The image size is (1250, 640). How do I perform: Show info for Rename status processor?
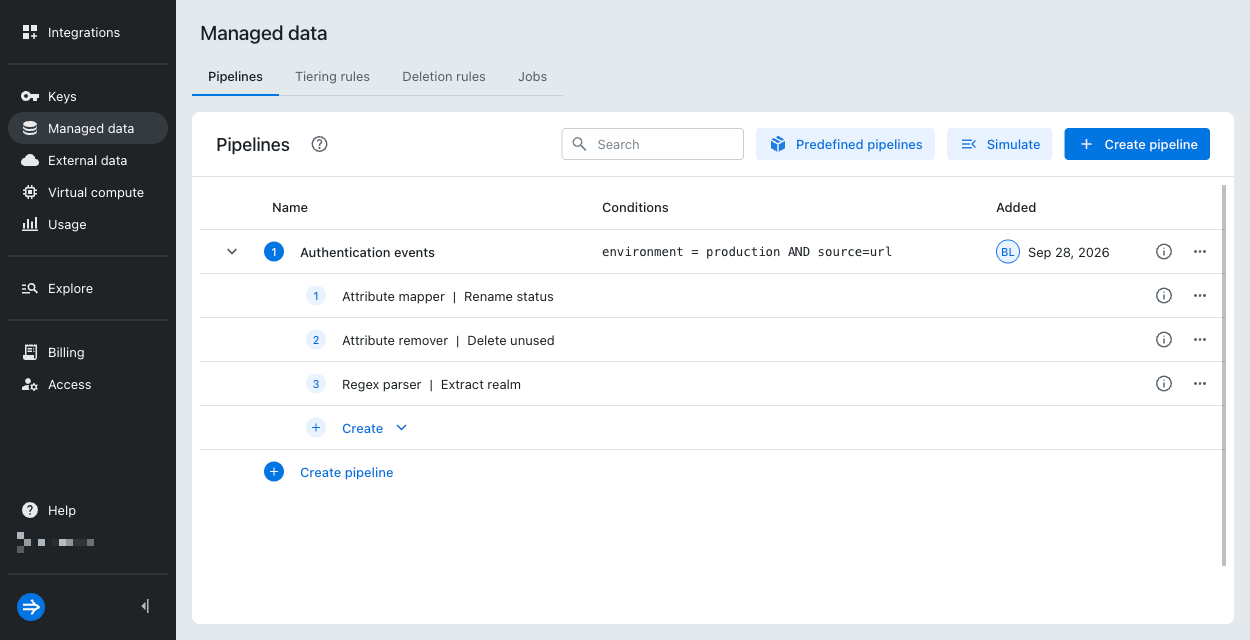click(1163, 296)
